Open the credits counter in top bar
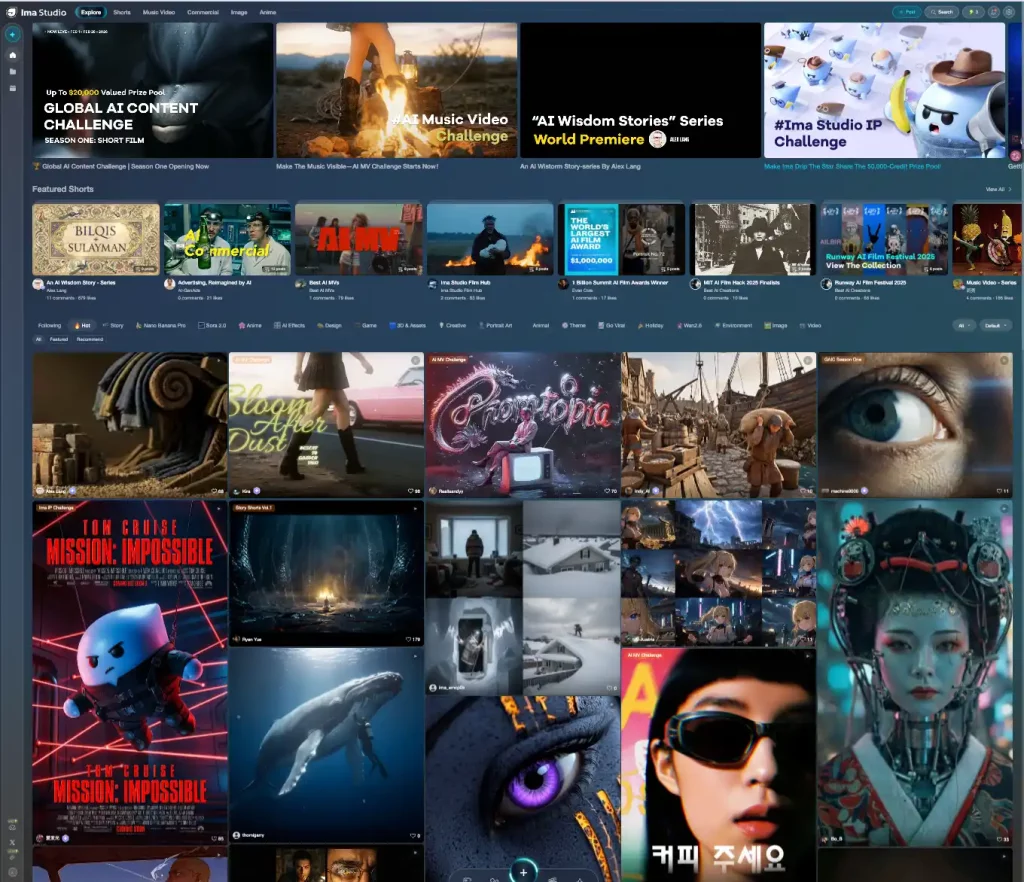The width and height of the screenshot is (1024, 882). click(x=974, y=12)
